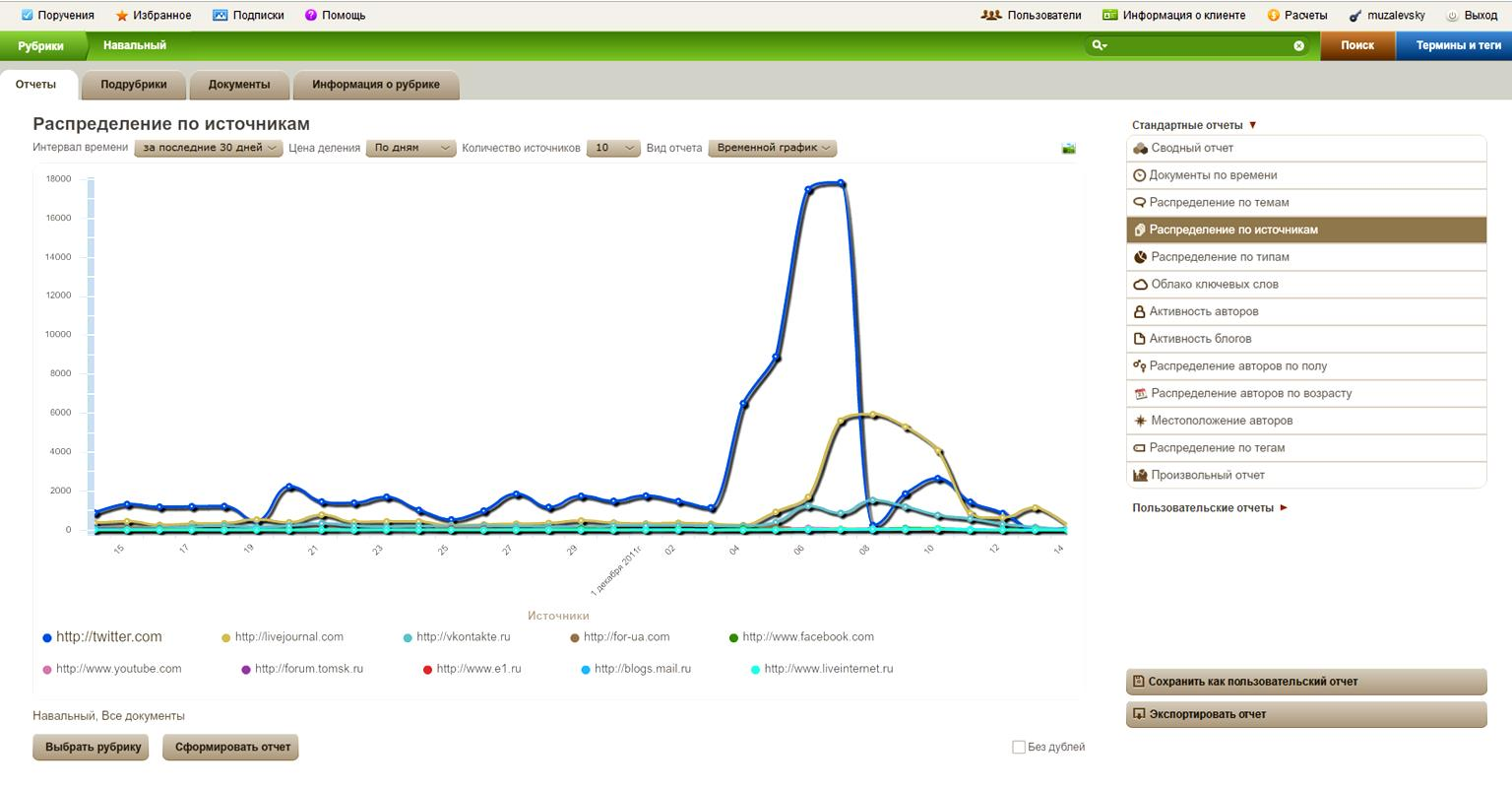Toggle www.e1.ru series in chart legend
The image size is (1512, 788).
472,669
